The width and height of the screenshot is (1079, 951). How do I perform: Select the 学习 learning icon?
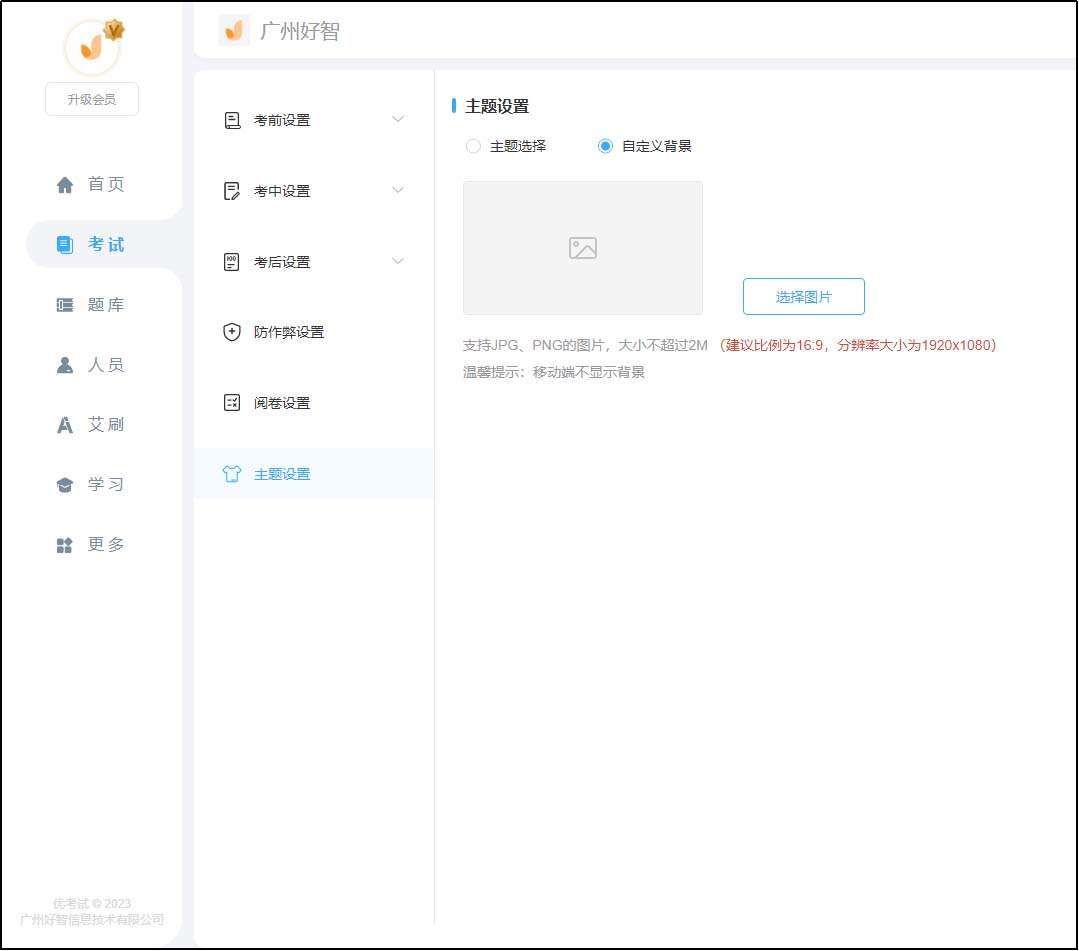tap(64, 484)
